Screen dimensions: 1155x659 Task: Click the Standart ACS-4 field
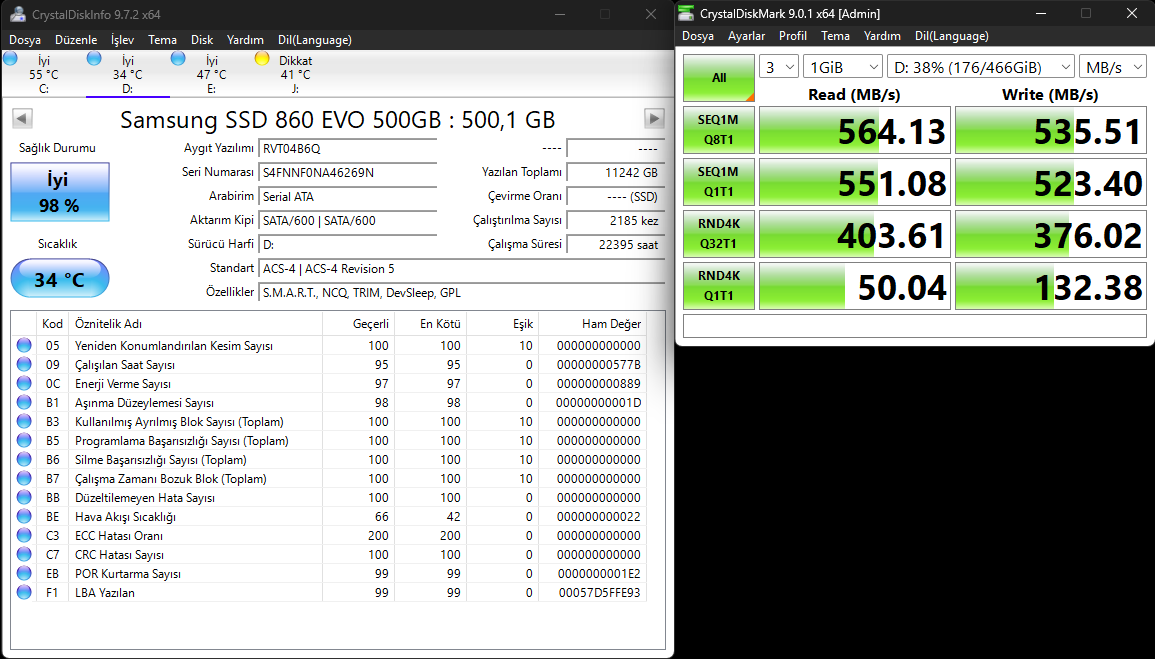pos(462,269)
